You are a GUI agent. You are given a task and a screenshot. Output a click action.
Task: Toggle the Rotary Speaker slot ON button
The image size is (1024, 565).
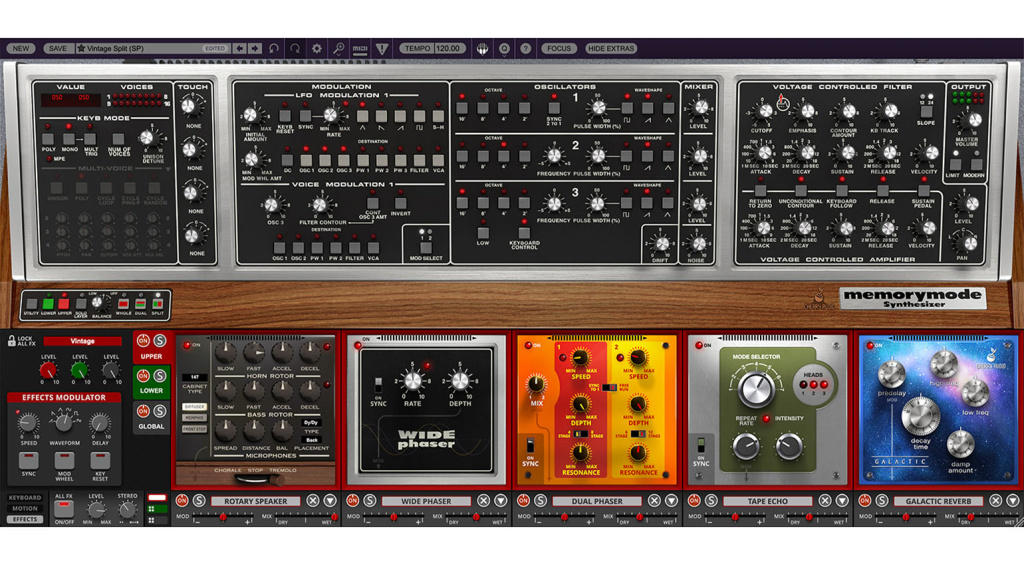(x=182, y=501)
